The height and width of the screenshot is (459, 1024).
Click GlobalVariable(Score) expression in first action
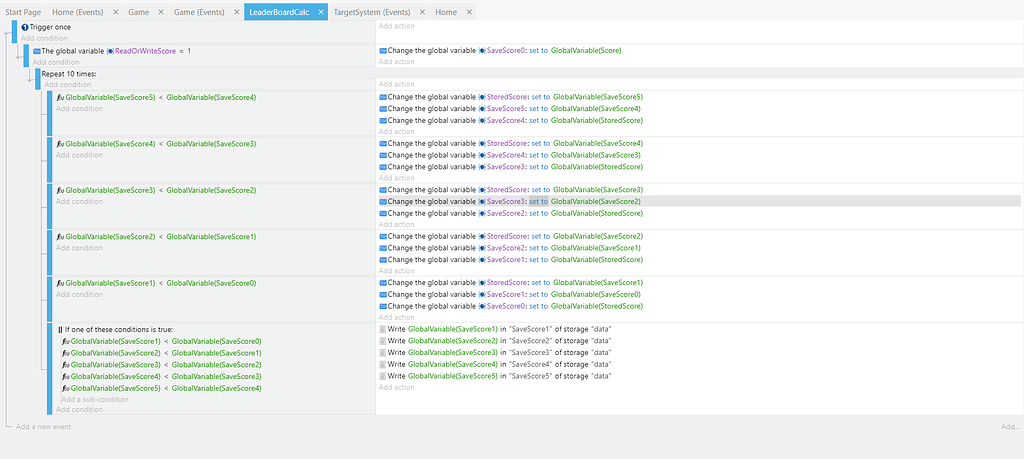click(x=586, y=50)
